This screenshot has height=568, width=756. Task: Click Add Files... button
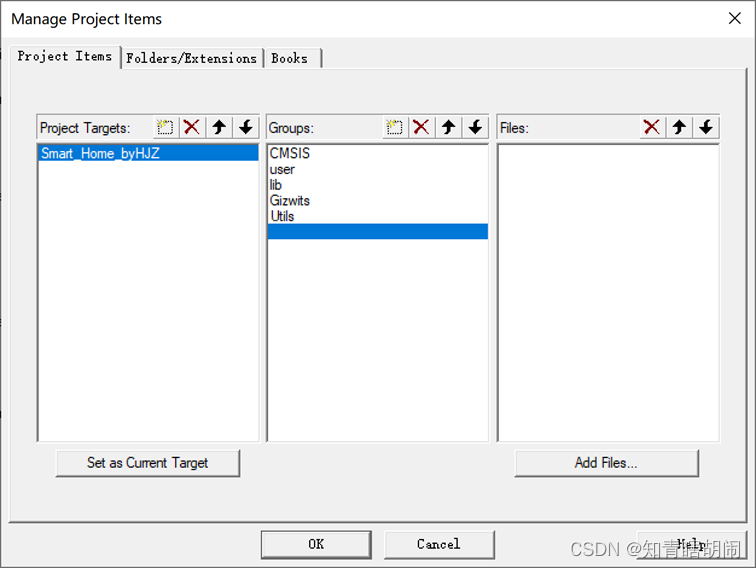[x=606, y=463]
